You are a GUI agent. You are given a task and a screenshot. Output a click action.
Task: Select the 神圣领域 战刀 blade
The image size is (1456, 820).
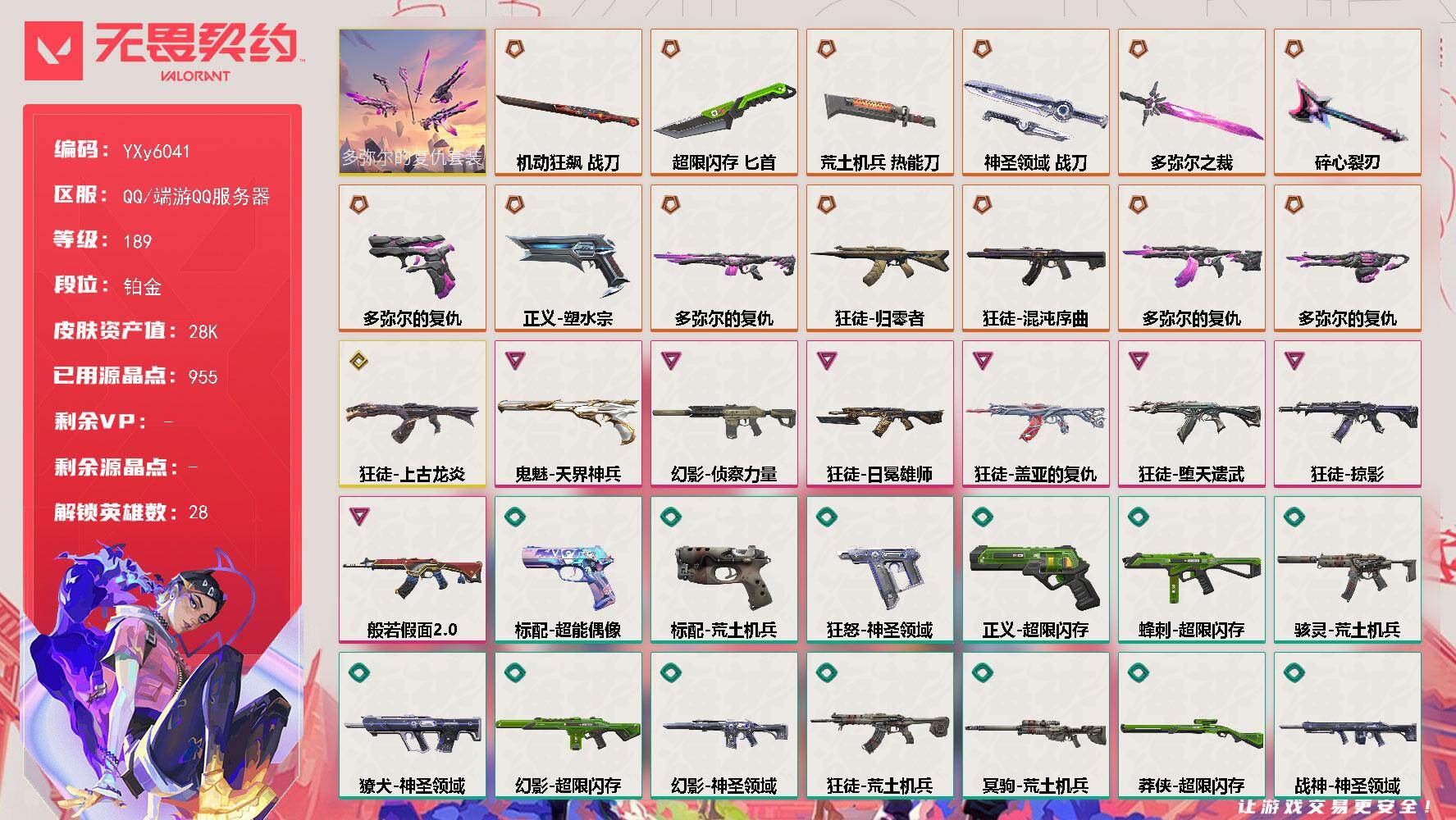[1035, 102]
